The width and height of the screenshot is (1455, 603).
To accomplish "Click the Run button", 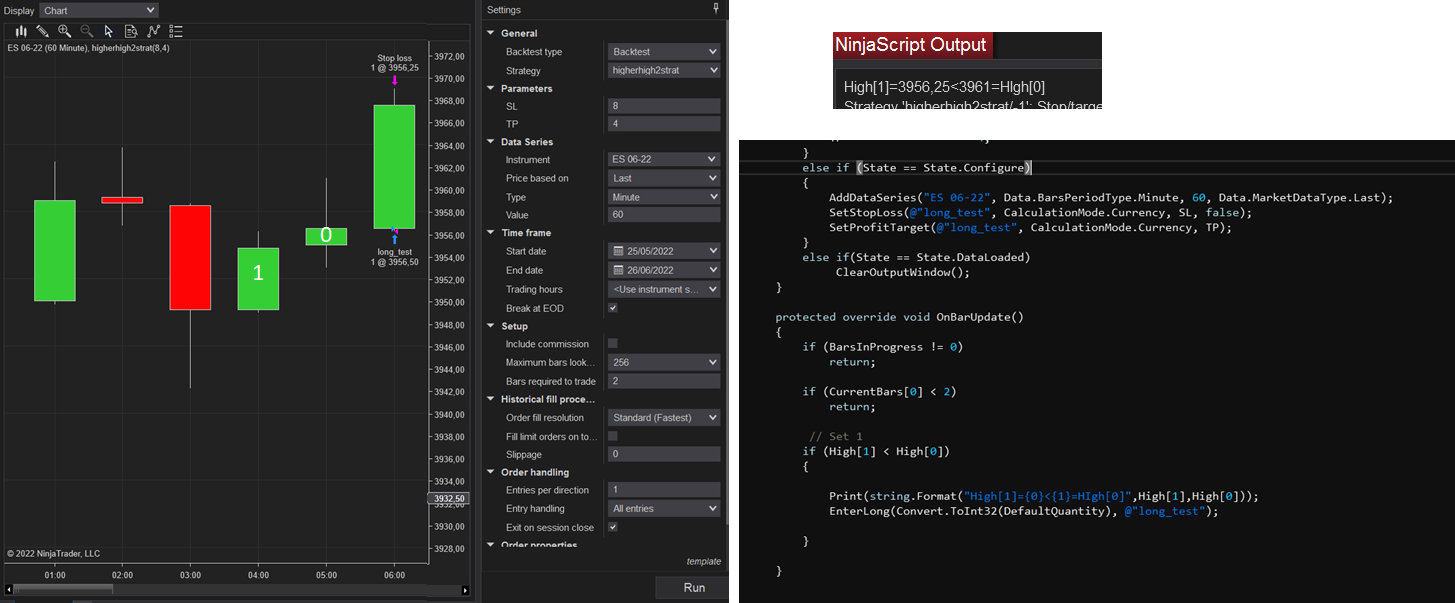I will [x=693, y=588].
